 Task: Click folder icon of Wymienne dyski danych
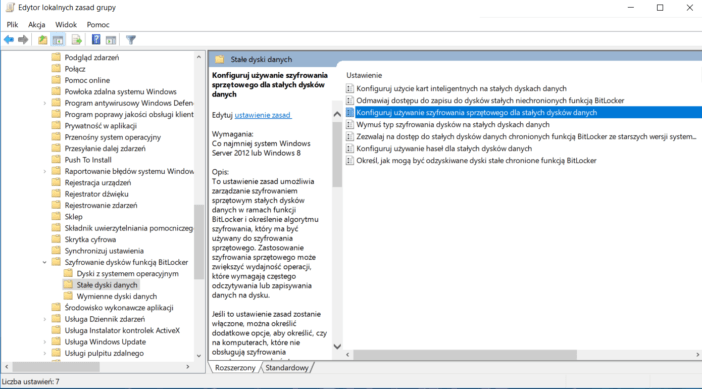point(68,296)
